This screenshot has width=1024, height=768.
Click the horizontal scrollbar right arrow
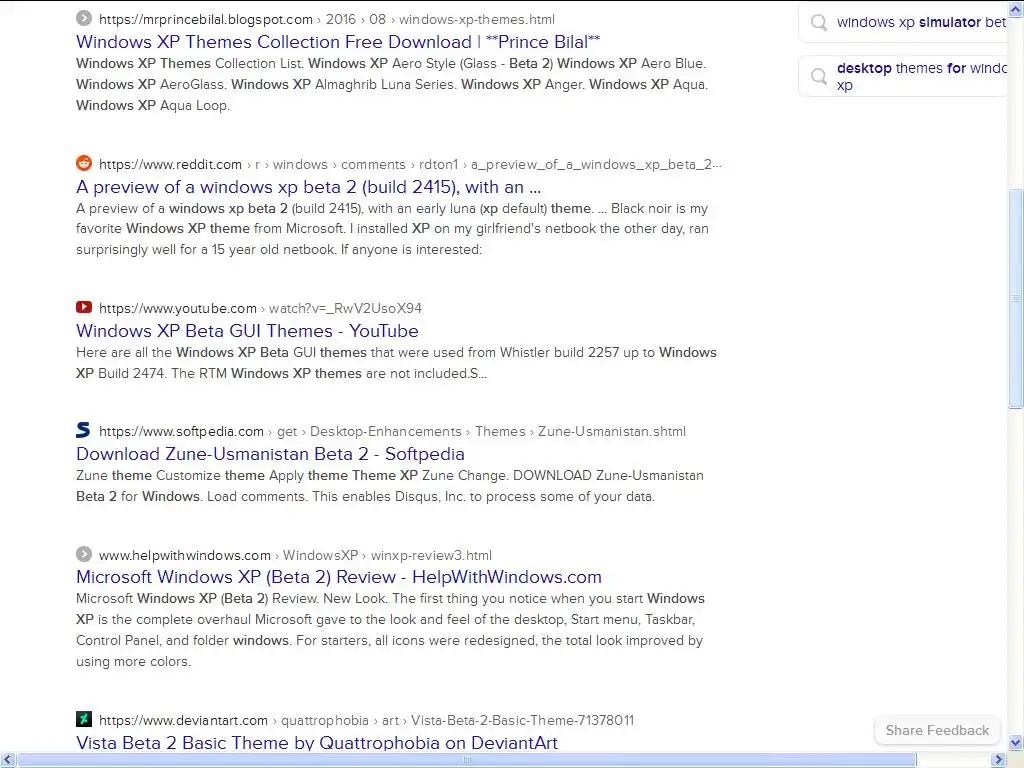999,760
